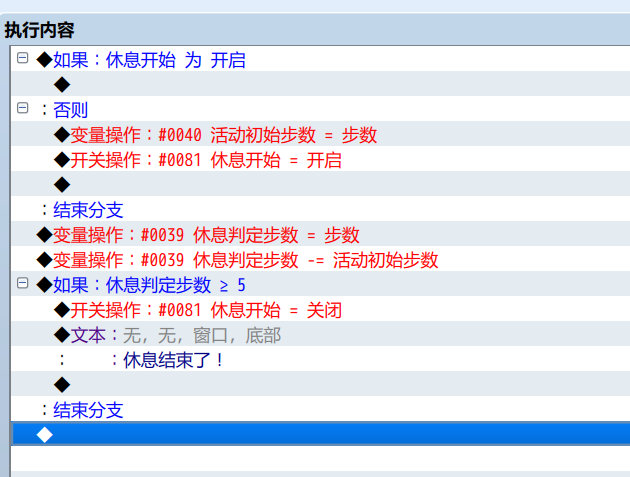Select the 如果：休息判定步数 ≥ 5 row
The height and width of the screenshot is (477, 630).
point(320,284)
